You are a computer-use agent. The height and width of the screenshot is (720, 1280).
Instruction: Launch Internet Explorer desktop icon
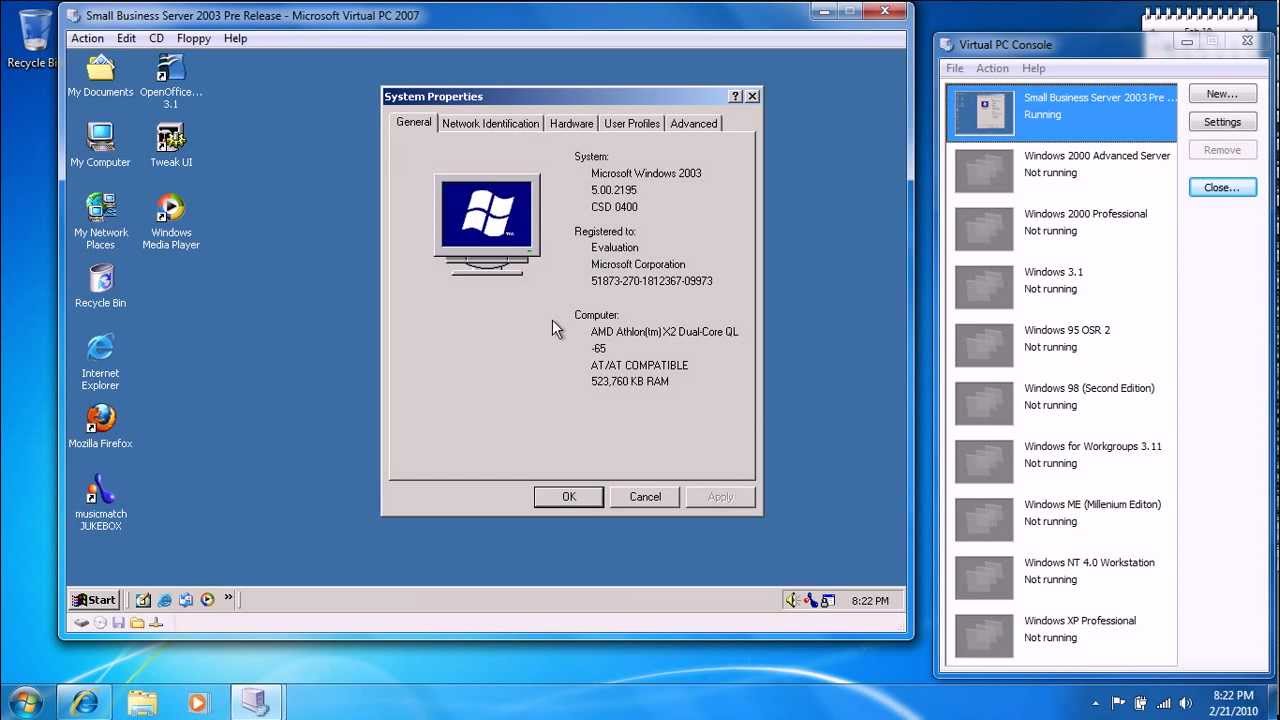point(100,362)
